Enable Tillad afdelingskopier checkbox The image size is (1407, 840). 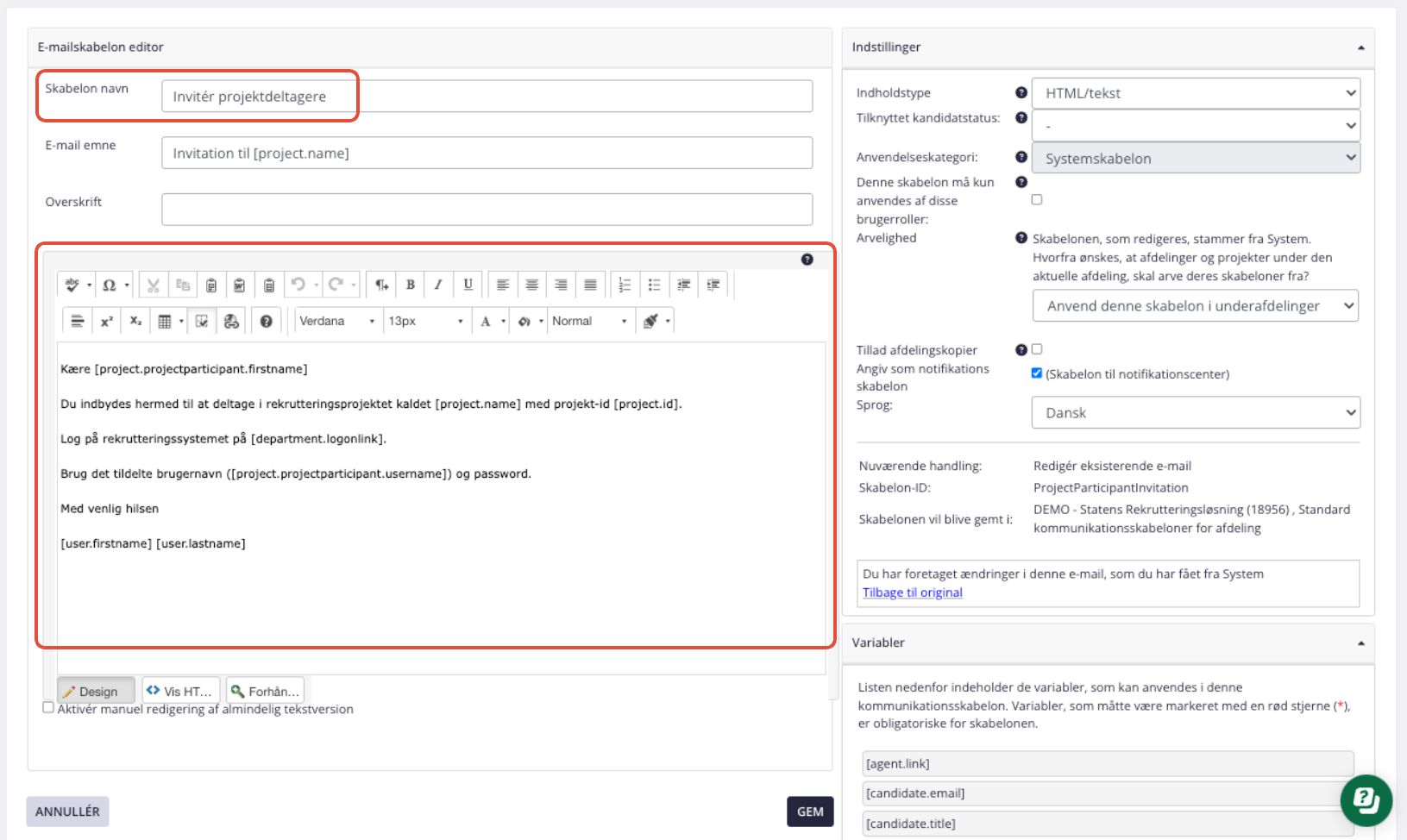click(x=1037, y=349)
